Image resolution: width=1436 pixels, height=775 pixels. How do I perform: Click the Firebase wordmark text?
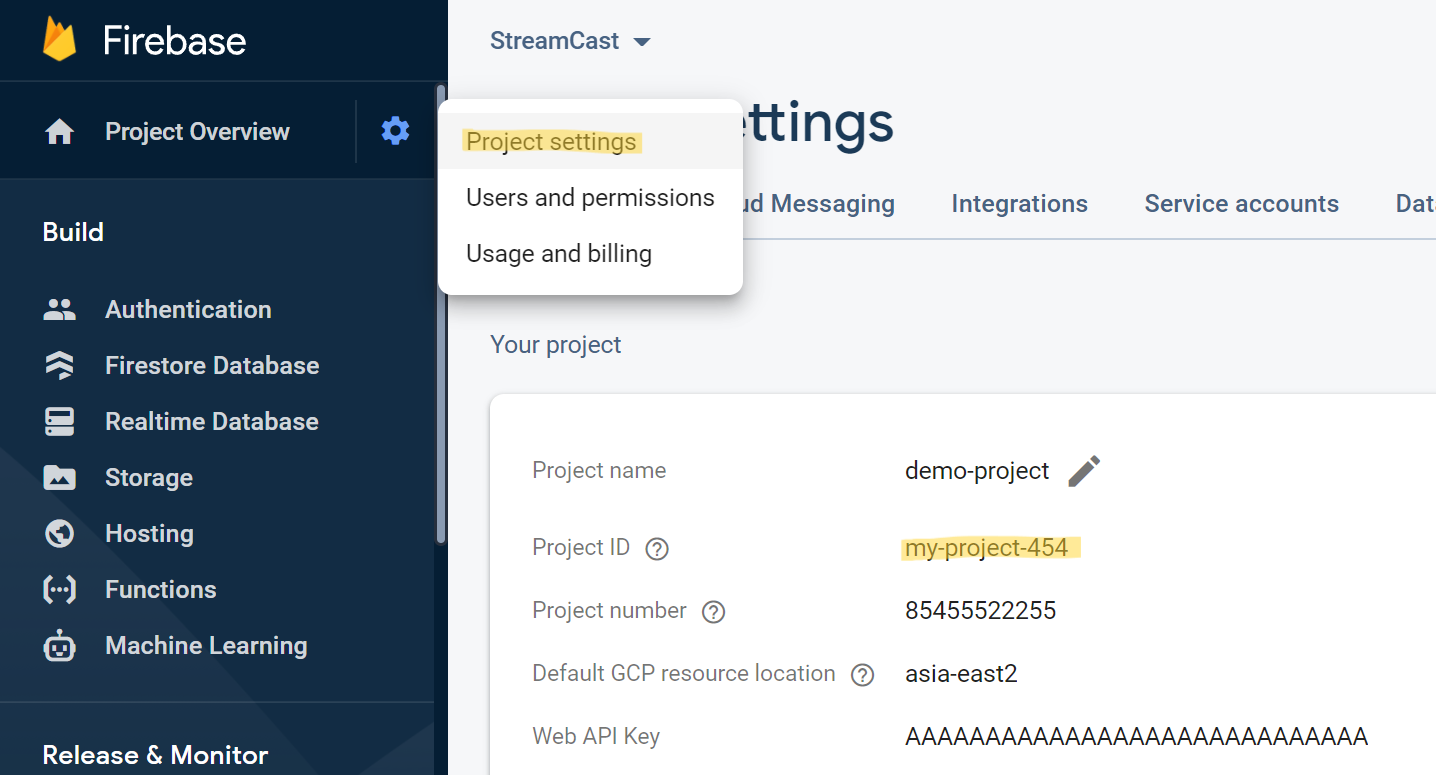coord(174,41)
